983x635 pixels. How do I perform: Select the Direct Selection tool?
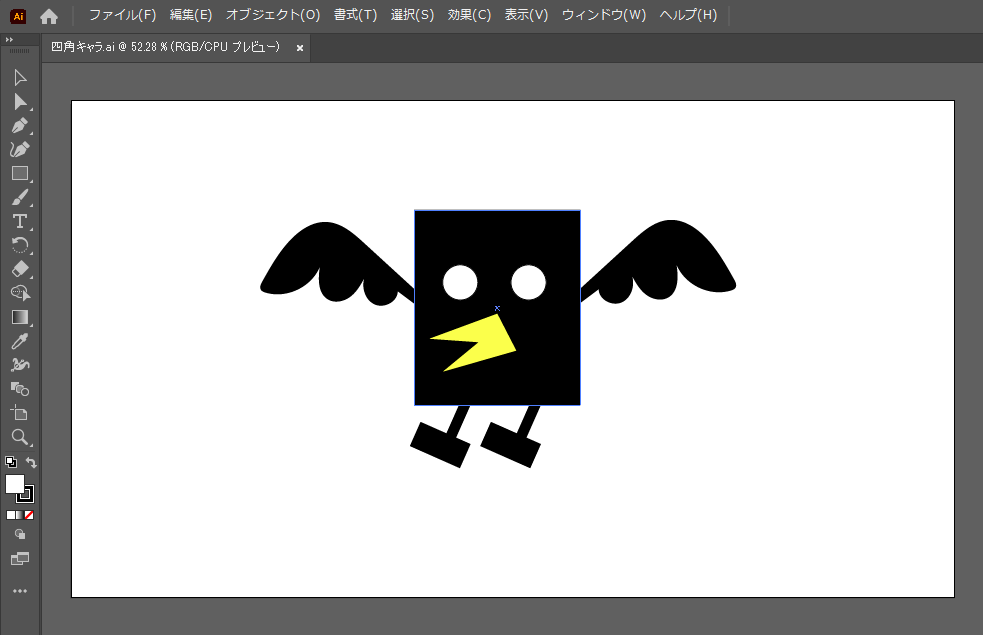(20, 101)
